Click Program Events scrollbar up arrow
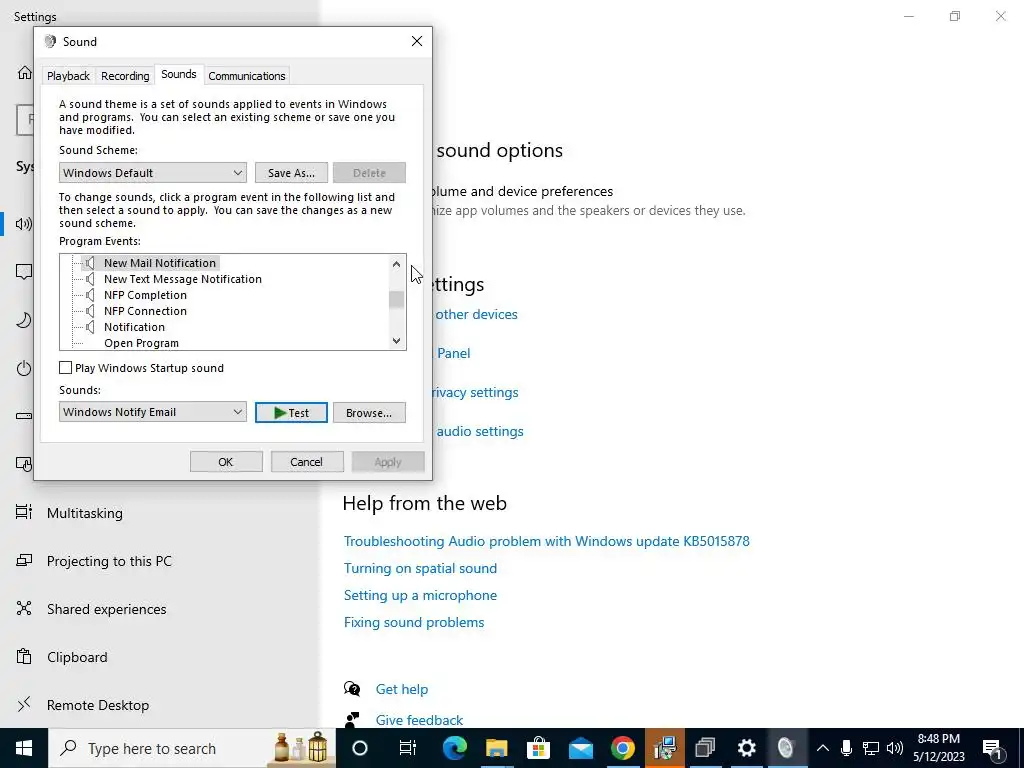The height and width of the screenshot is (768, 1024). click(x=396, y=264)
